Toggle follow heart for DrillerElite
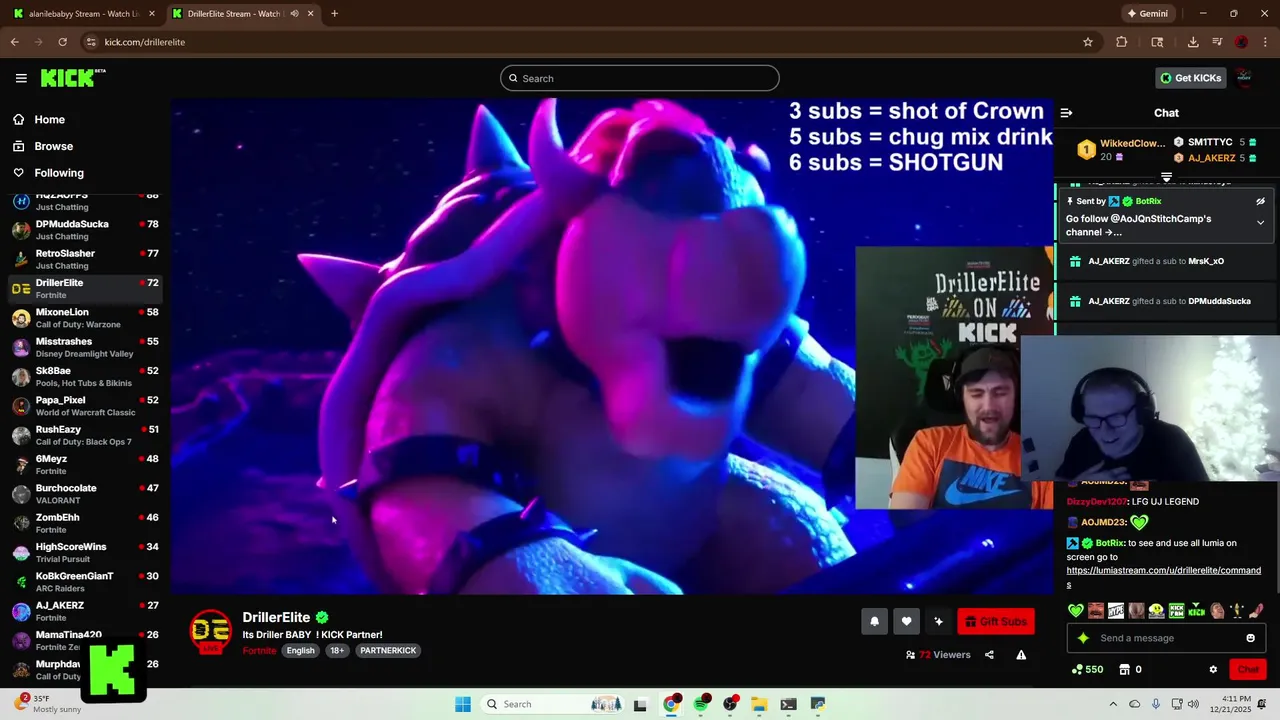The image size is (1280, 720). [x=906, y=621]
